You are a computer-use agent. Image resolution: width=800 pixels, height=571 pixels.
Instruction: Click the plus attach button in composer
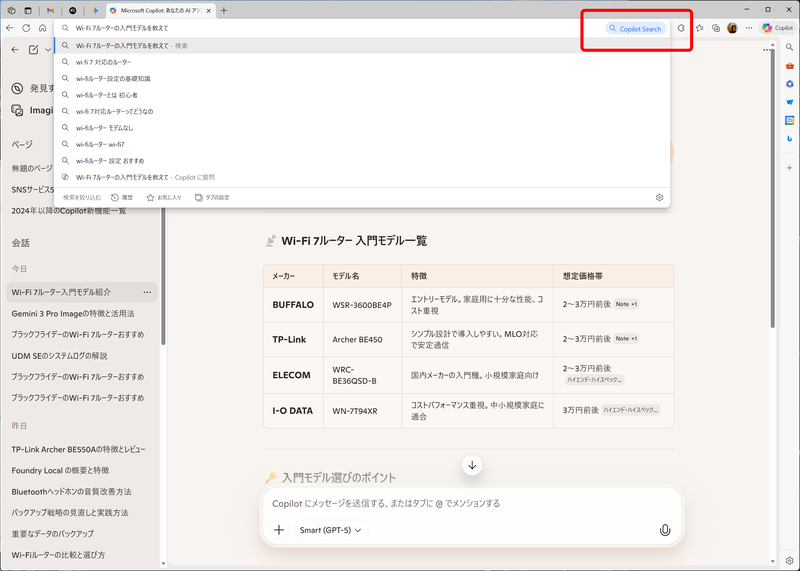click(x=279, y=530)
